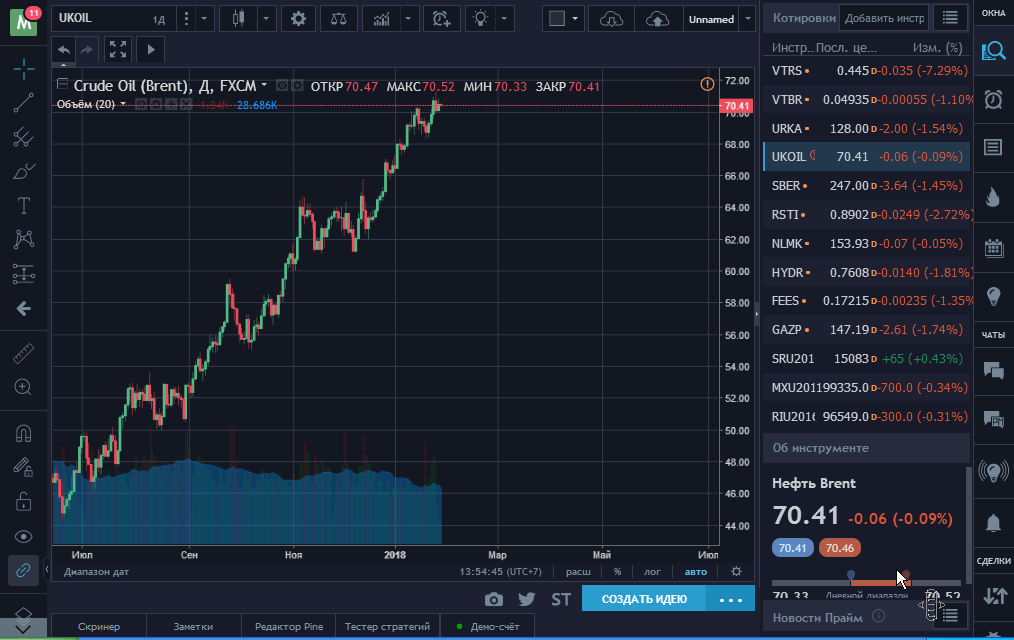Start bar replay playback
This screenshot has width=1014, height=640.
(x=151, y=50)
